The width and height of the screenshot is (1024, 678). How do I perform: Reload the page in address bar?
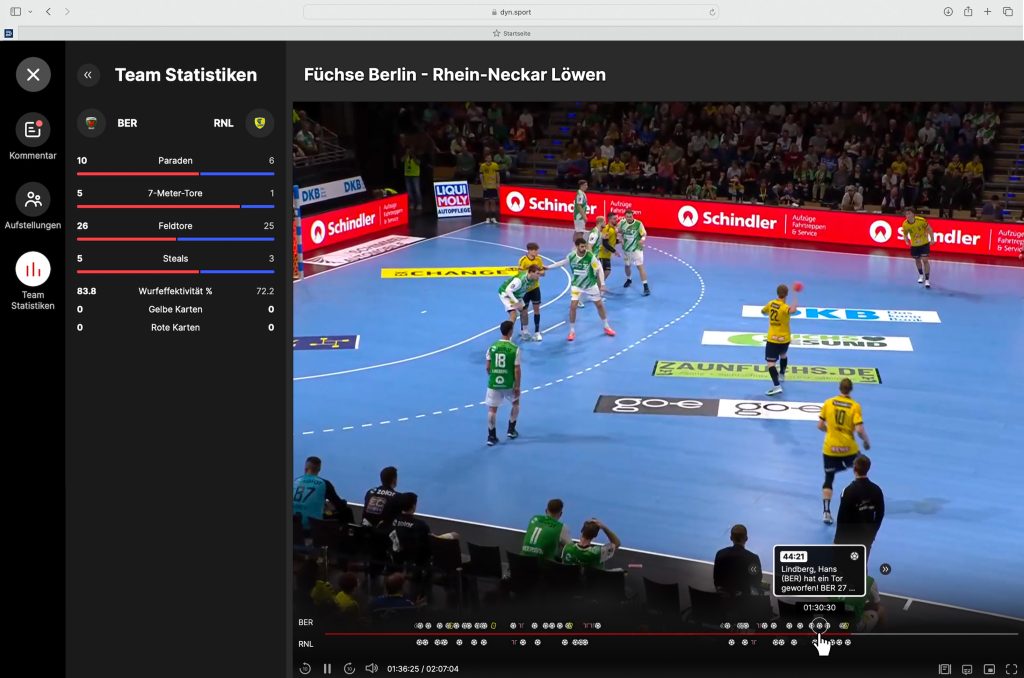(x=712, y=12)
